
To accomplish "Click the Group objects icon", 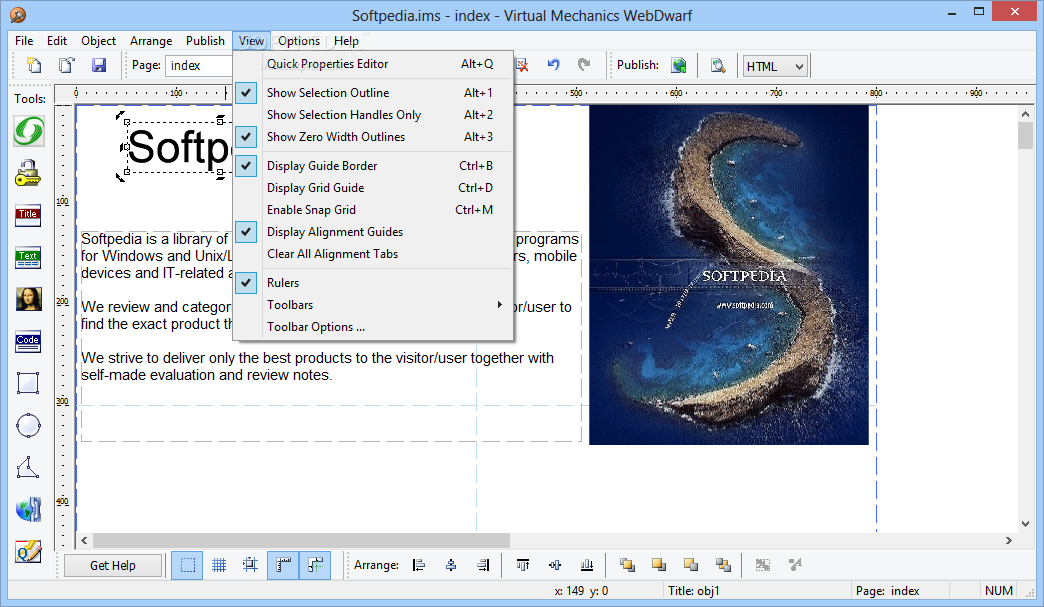I will pyautogui.click(x=762, y=565).
